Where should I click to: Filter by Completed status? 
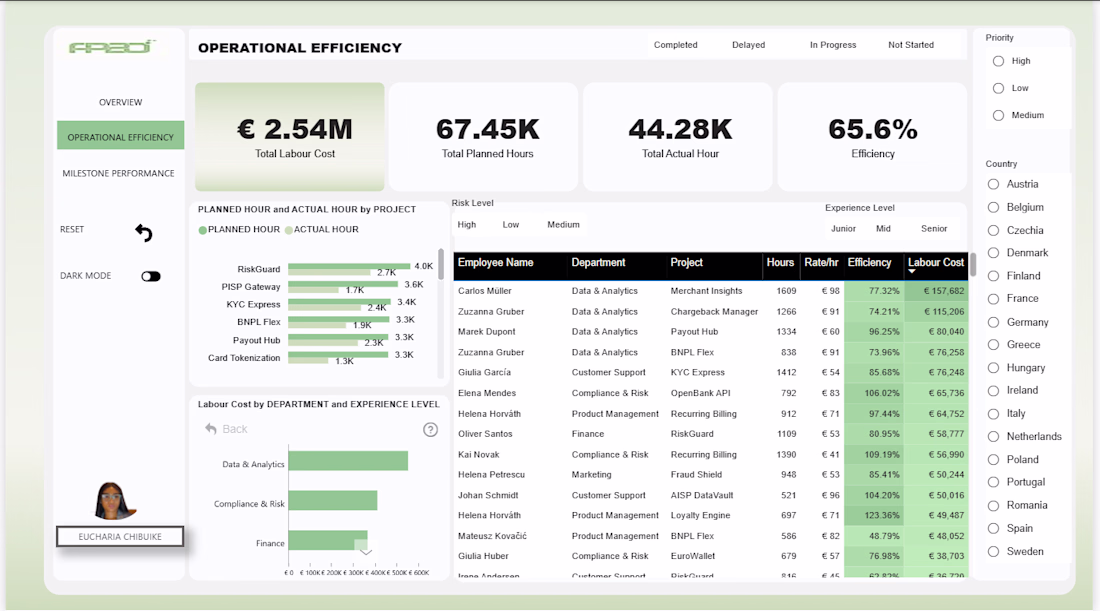click(676, 45)
